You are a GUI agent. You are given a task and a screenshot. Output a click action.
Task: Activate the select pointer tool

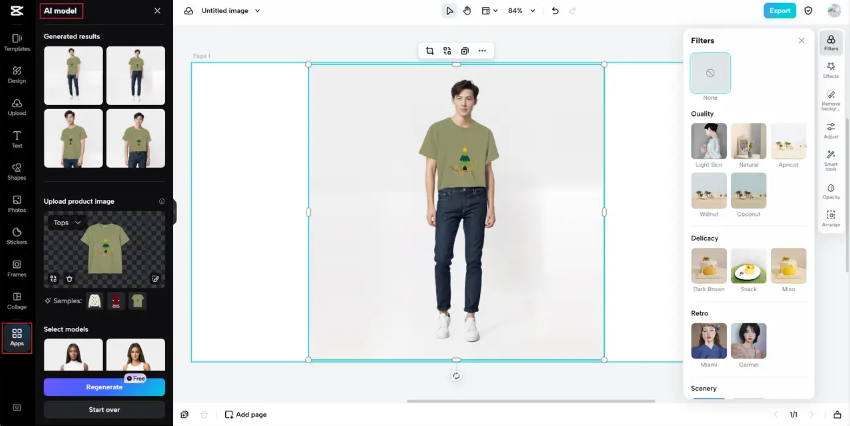(x=449, y=11)
